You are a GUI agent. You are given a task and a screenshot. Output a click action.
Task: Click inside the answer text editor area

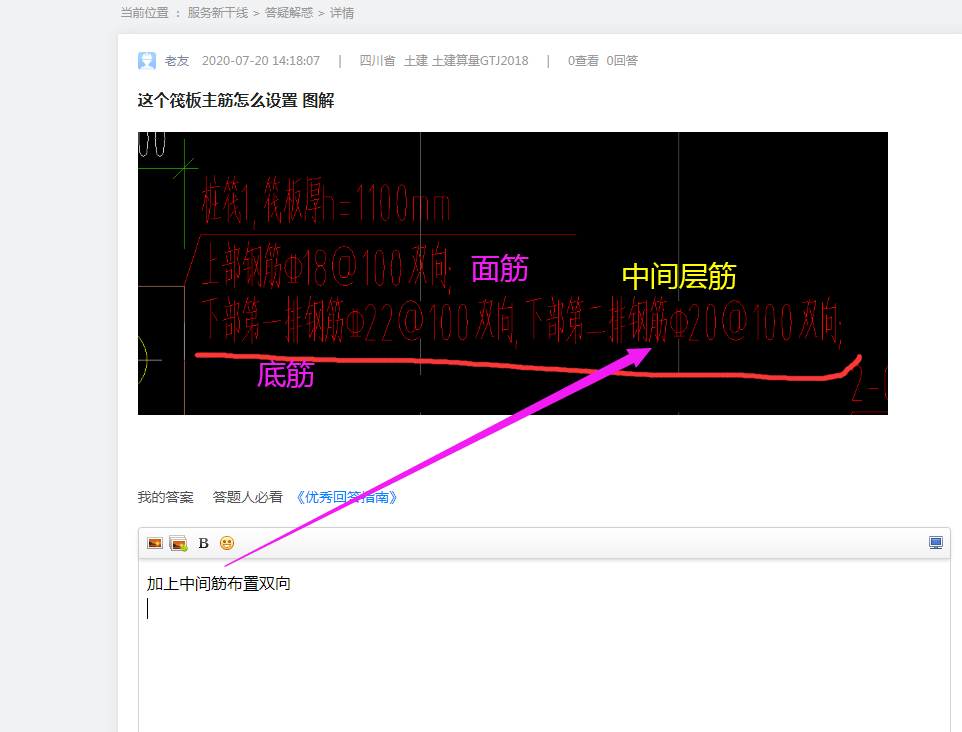[x=544, y=644]
